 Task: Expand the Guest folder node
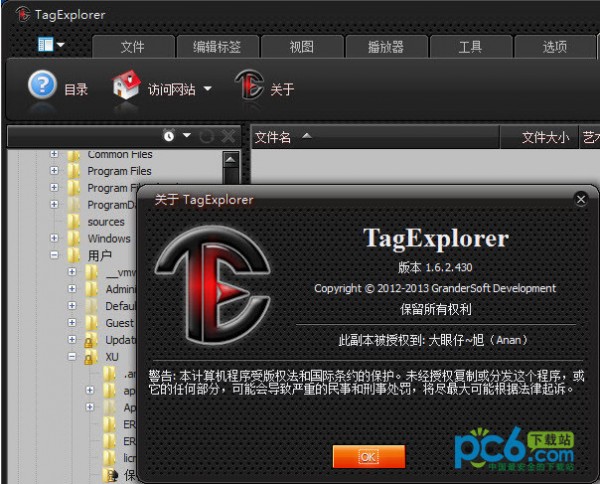[72, 323]
